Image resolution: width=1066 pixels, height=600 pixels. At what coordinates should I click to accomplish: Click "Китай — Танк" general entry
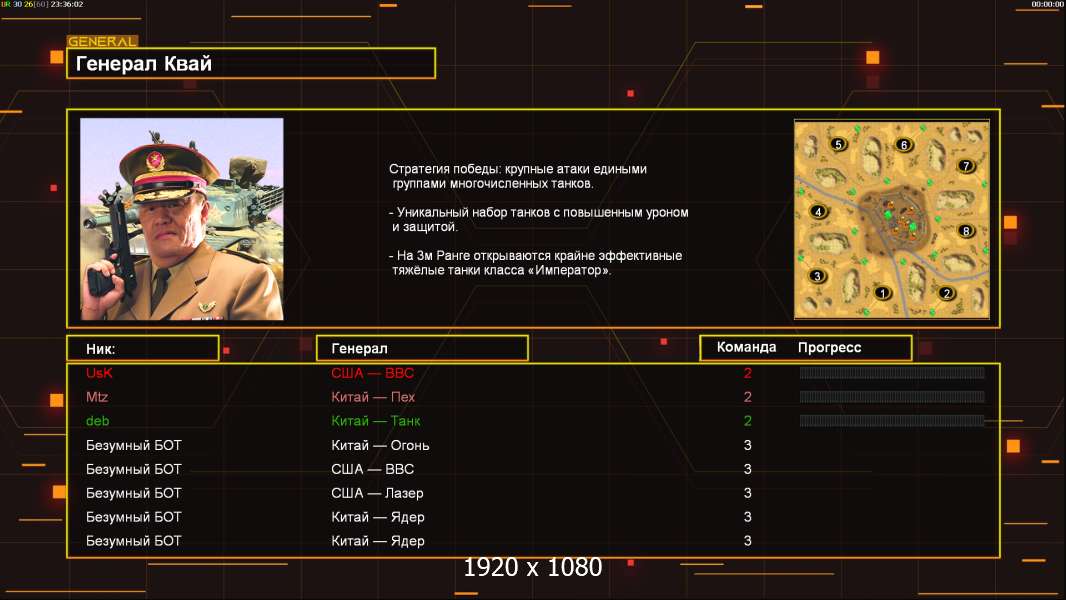pos(376,421)
